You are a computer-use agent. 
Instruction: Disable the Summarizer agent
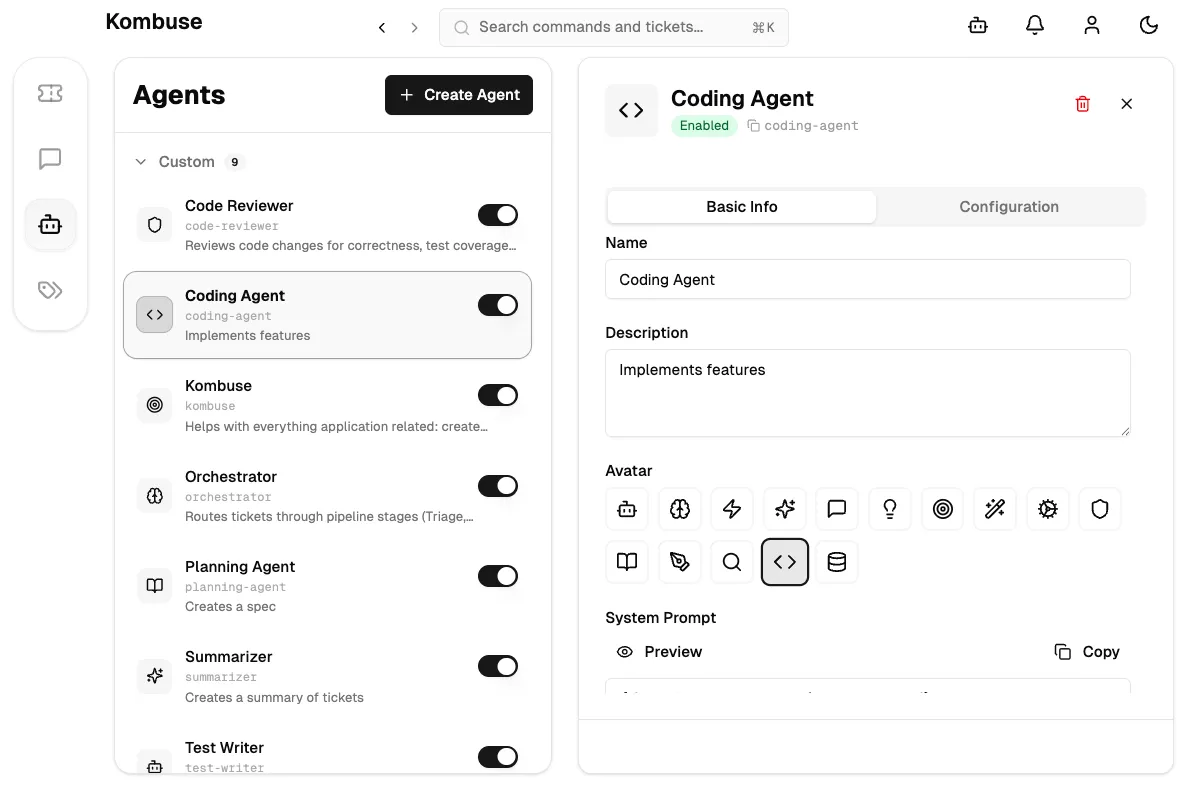(498, 666)
